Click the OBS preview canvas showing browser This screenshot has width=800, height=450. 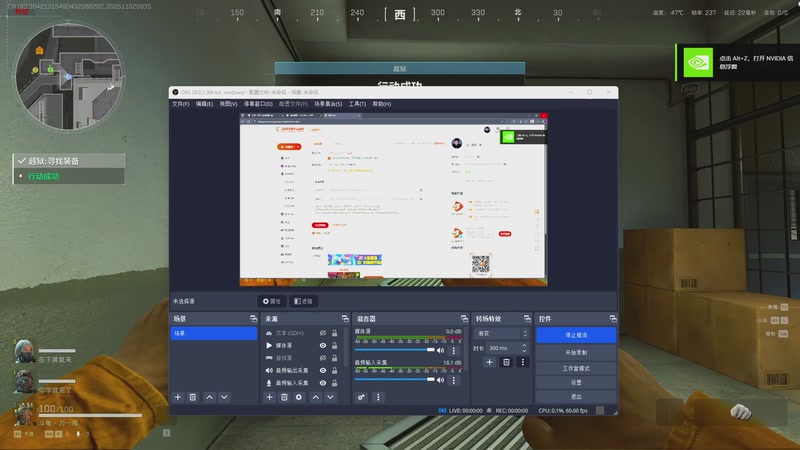393,199
